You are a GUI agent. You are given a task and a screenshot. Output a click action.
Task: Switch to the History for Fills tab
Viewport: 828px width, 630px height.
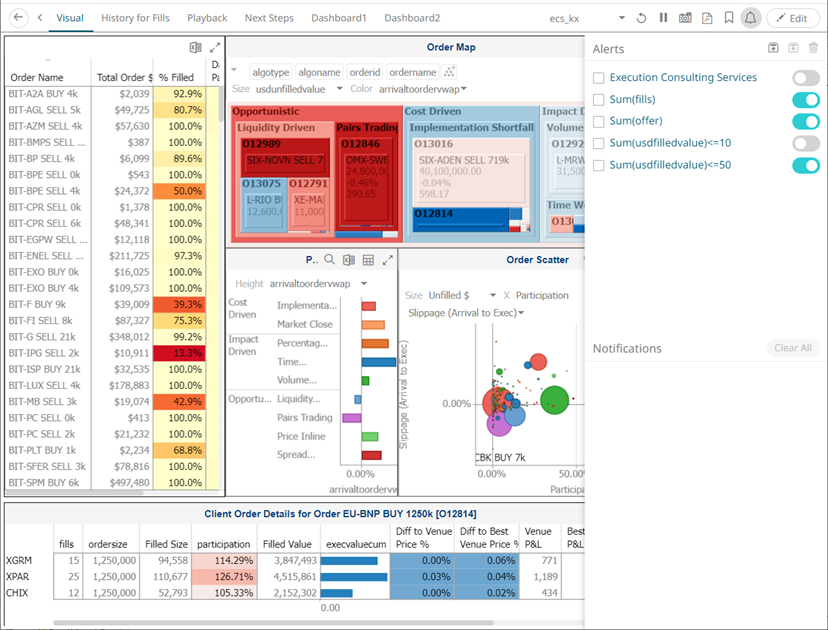135,18
